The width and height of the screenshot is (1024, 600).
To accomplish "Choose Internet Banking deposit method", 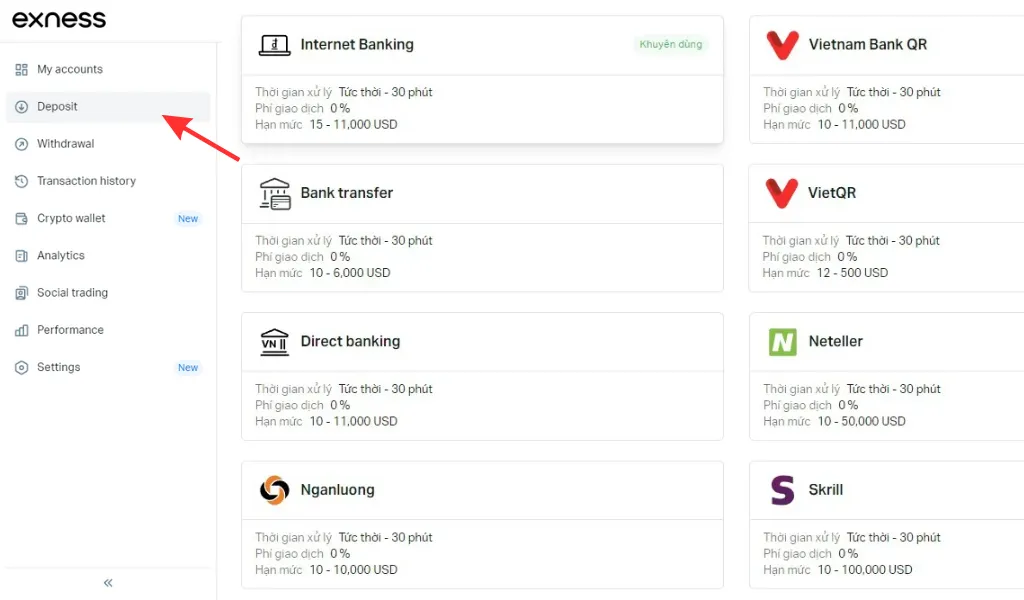I will click(x=482, y=80).
